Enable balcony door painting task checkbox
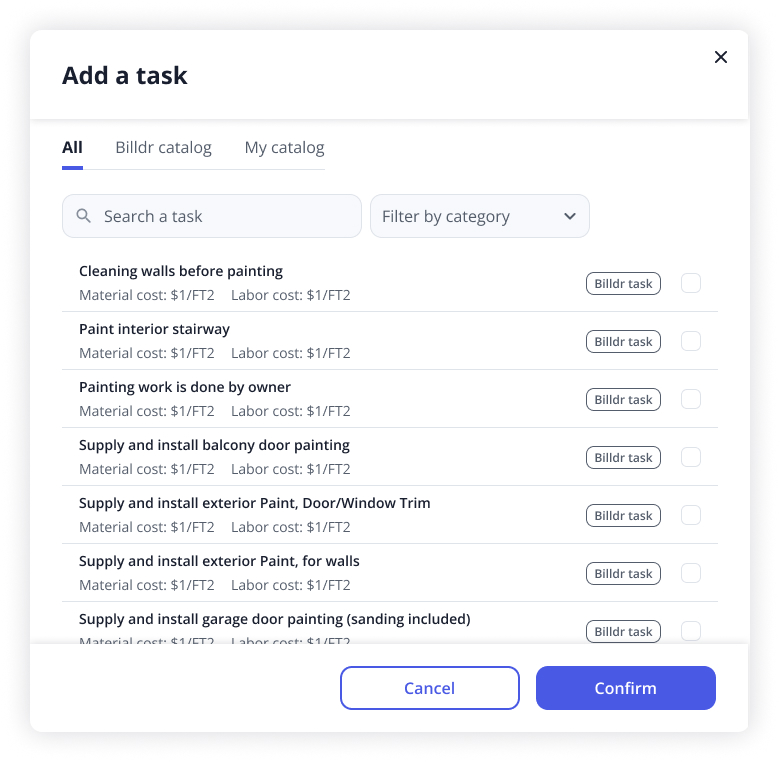 691,457
